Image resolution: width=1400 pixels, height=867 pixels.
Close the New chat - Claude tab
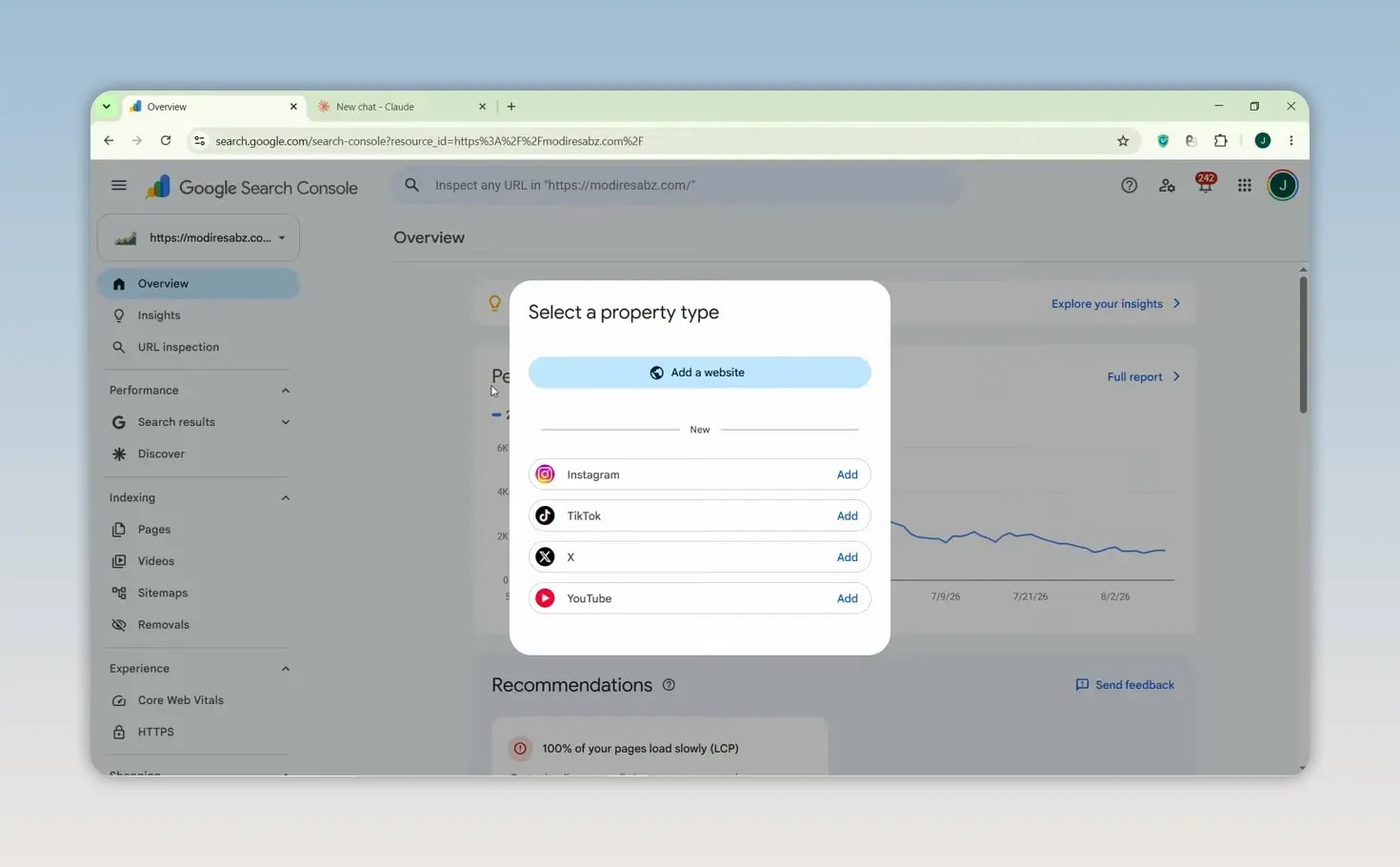click(482, 107)
